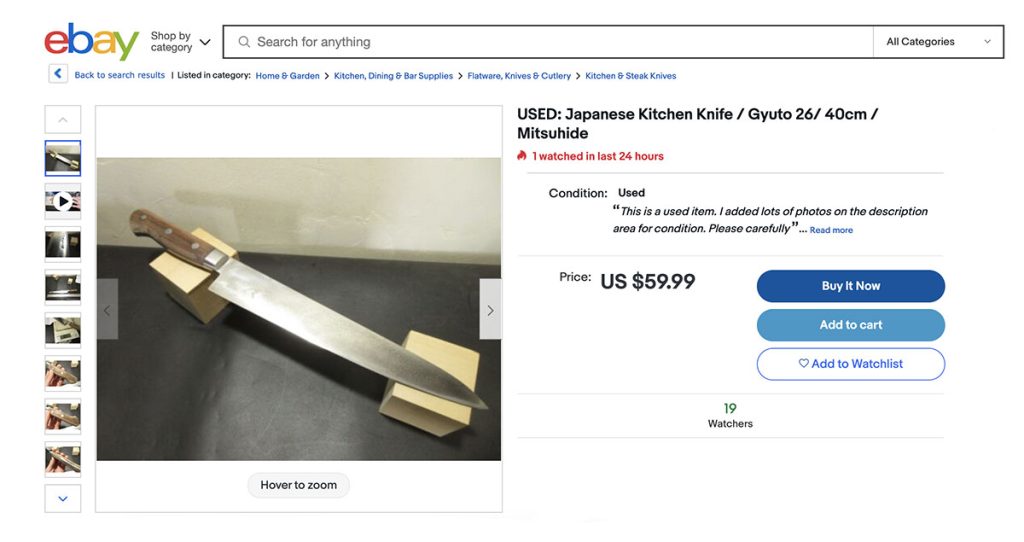This screenshot has width=1024, height=542.
Task: Show previous image with left arrow
Action: (107, 310)
